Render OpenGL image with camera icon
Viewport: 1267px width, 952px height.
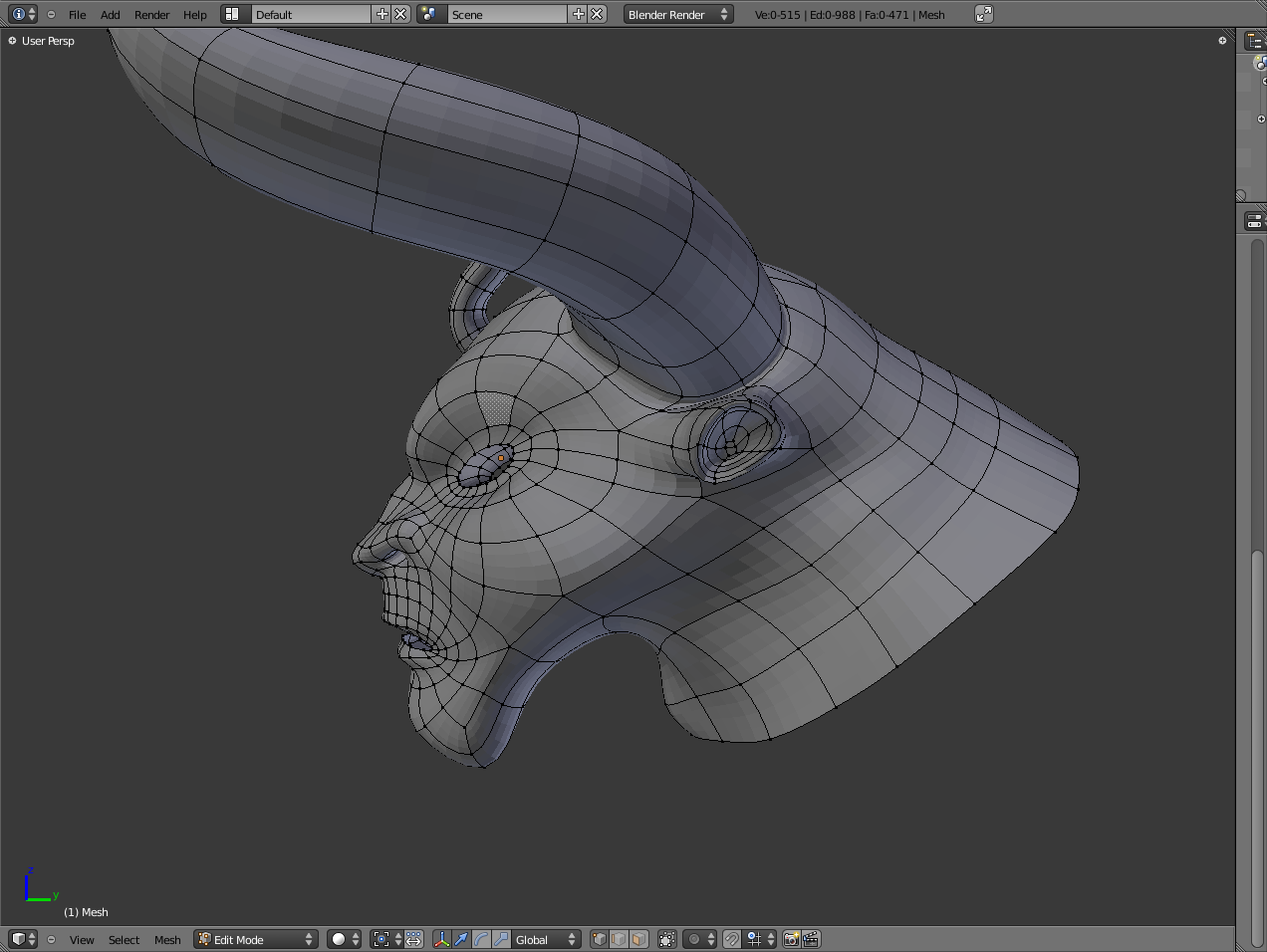(791, 939)
